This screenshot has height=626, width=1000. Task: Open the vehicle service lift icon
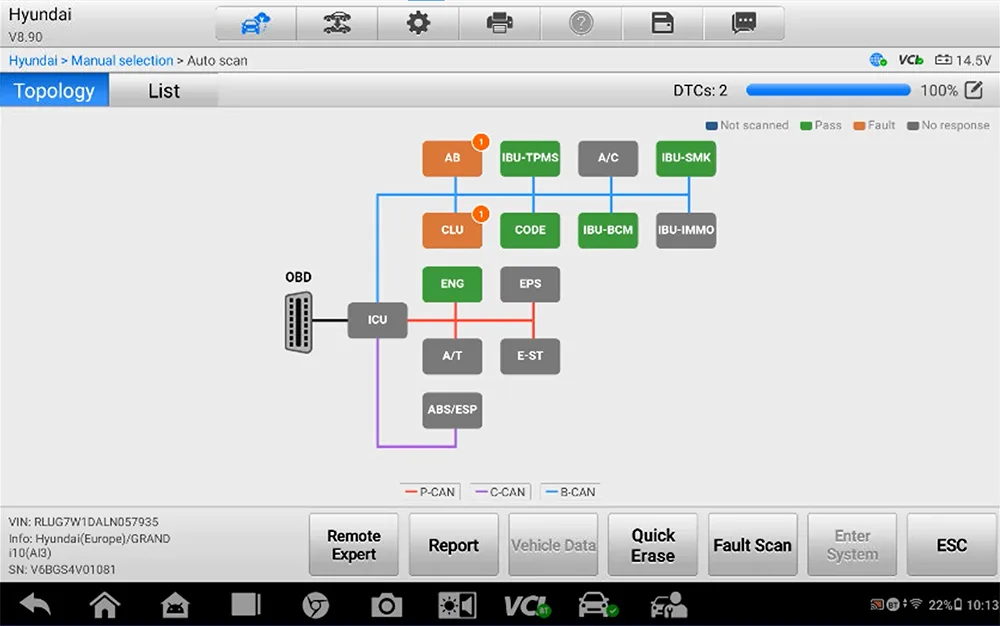pos(337,24)
